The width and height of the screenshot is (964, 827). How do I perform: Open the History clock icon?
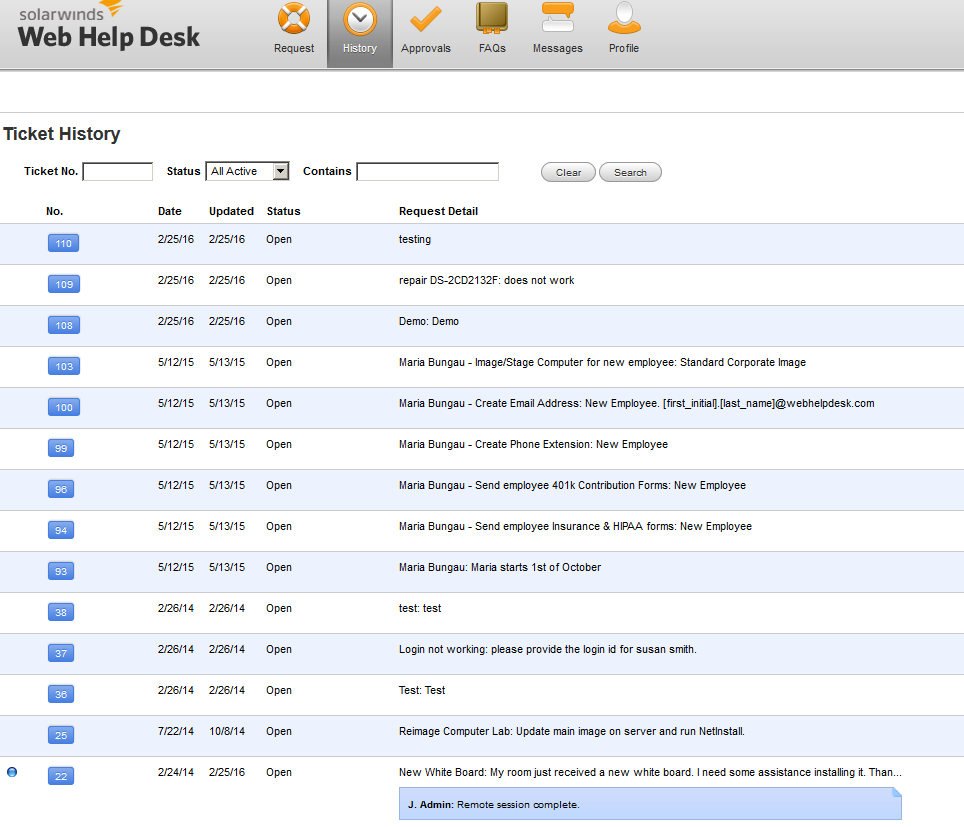tap(360, 20)
